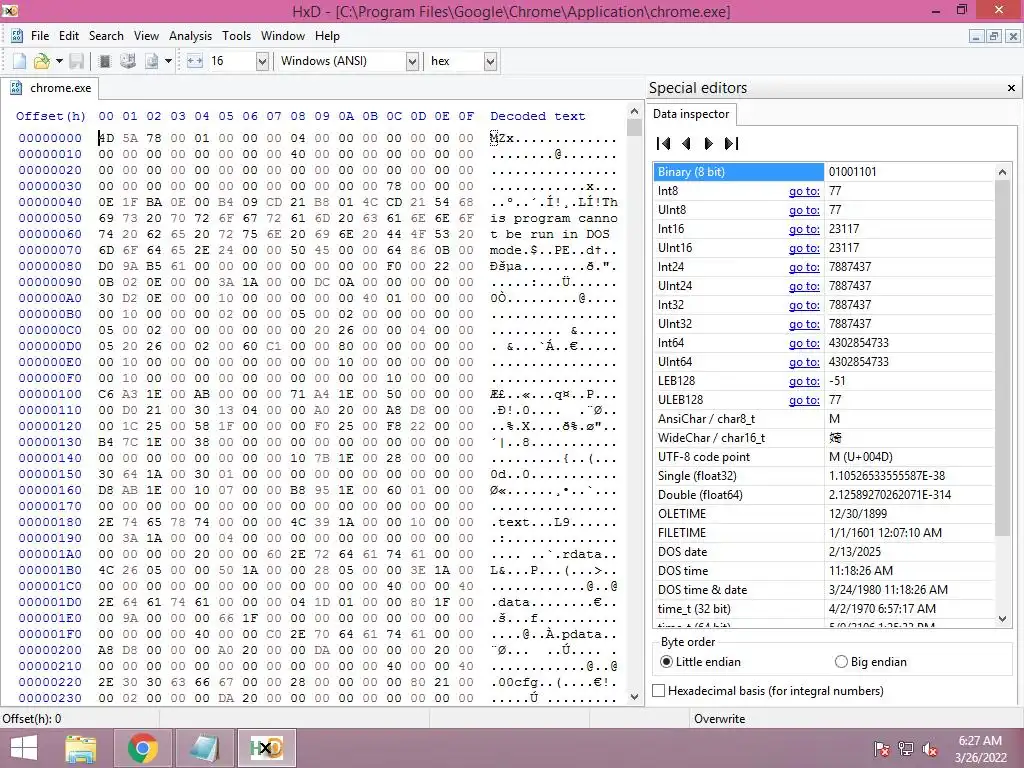Jump to first byte navigation icon
Image resolution: width=1024 pixels, height=768 pixels.
(x=664, y=143)
